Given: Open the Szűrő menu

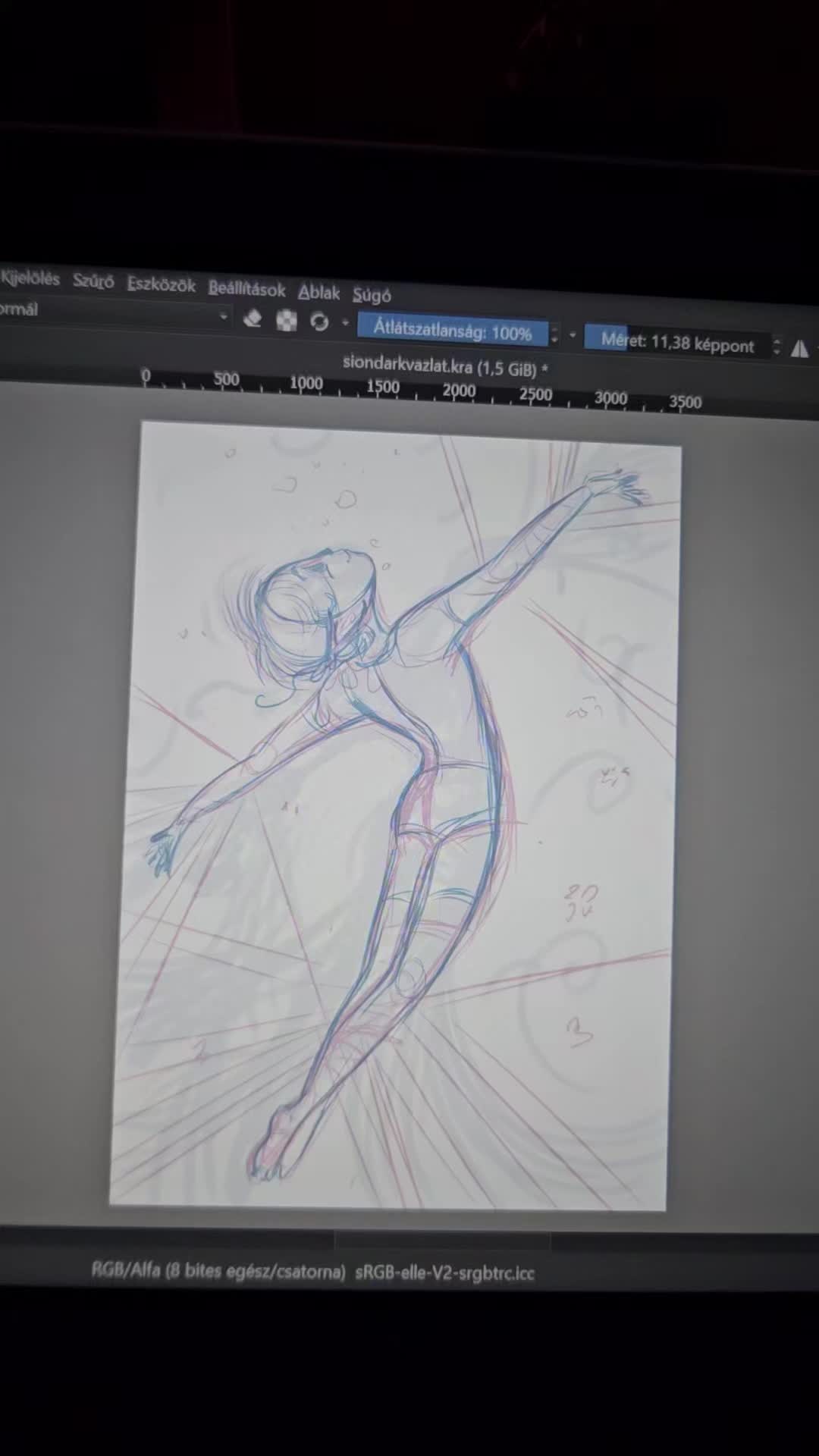Looking at the screenshot, I should pyautogui.click(x=93, y=282).
